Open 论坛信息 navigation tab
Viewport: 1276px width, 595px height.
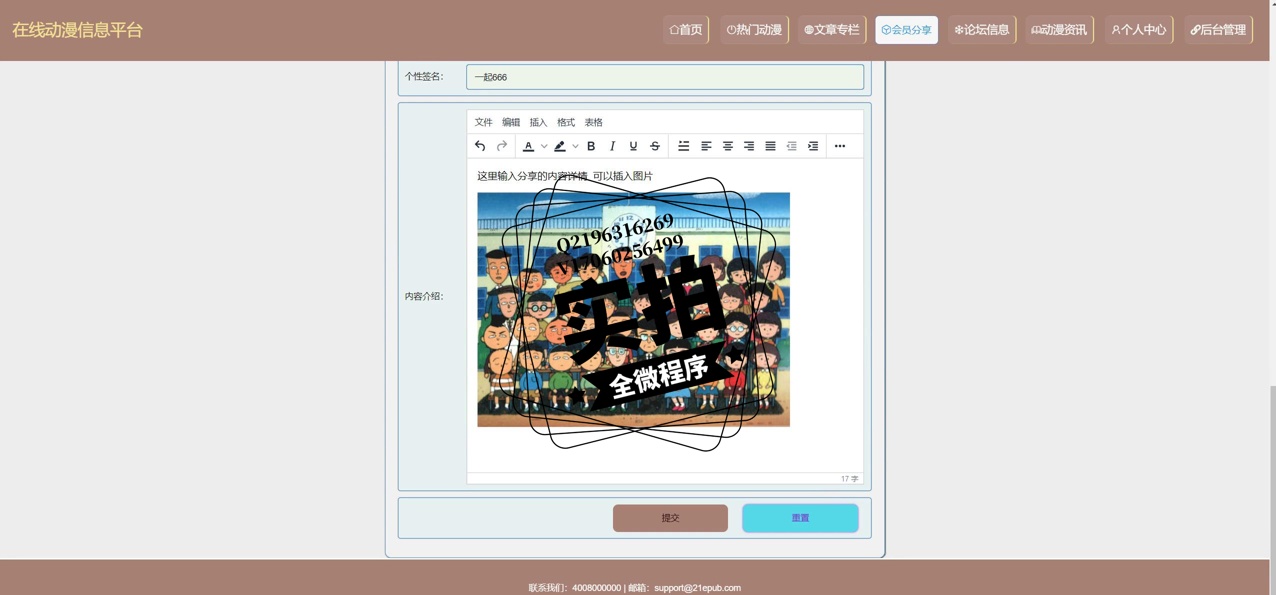pyautogui.click(x=982, y=30)
